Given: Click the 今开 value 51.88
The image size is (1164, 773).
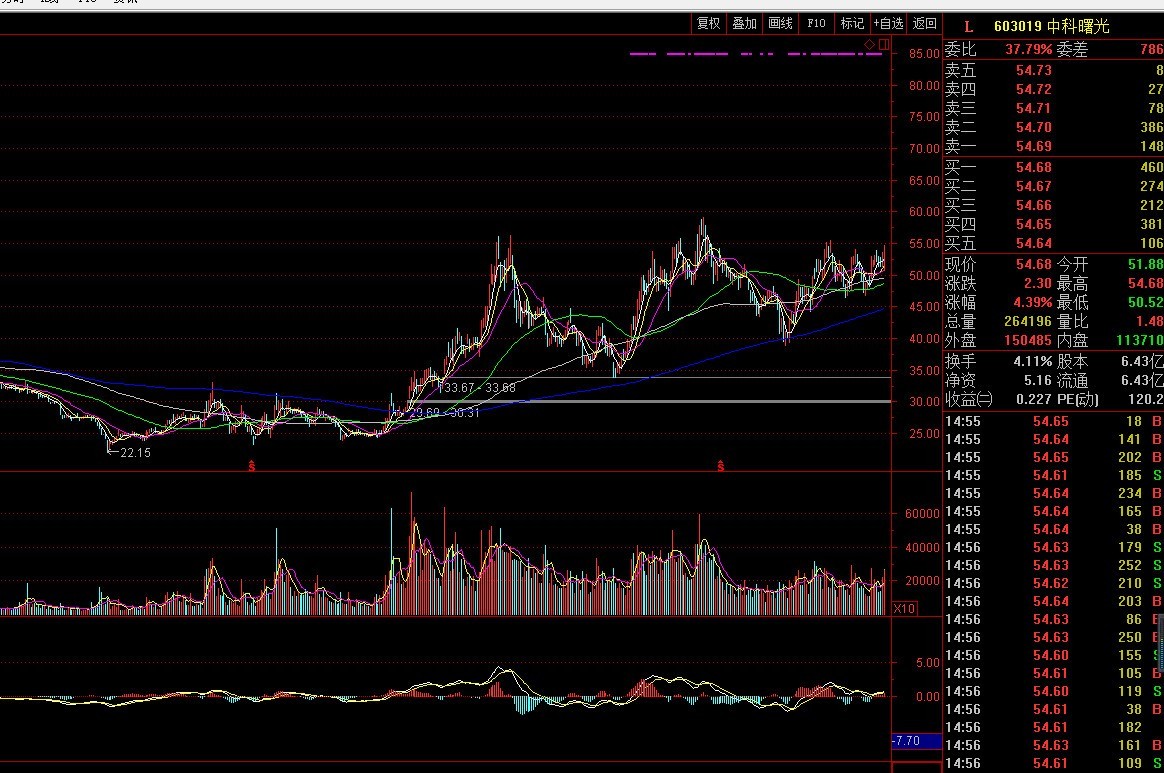Looking at the screenshot, I should click(x=1145, y=264).
